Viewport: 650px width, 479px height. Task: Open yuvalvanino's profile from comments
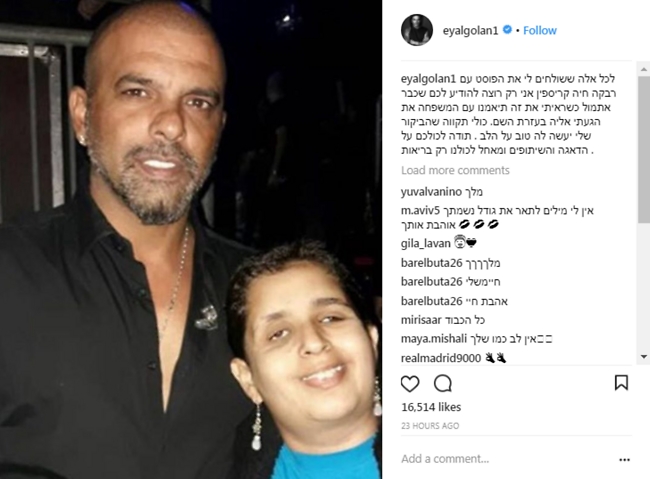431,192
